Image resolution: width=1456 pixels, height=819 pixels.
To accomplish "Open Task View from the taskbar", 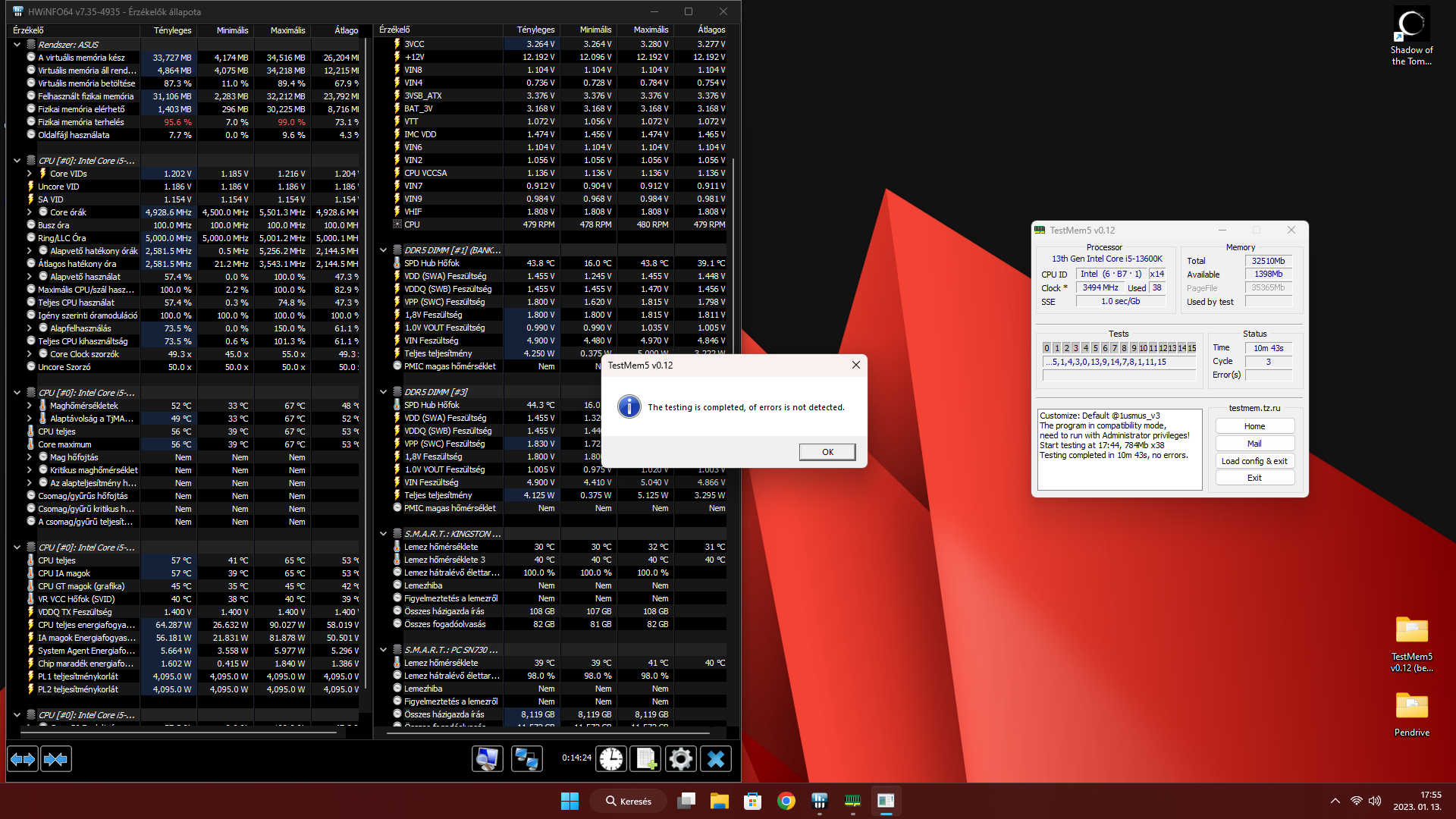I will (x=686, y=801).
